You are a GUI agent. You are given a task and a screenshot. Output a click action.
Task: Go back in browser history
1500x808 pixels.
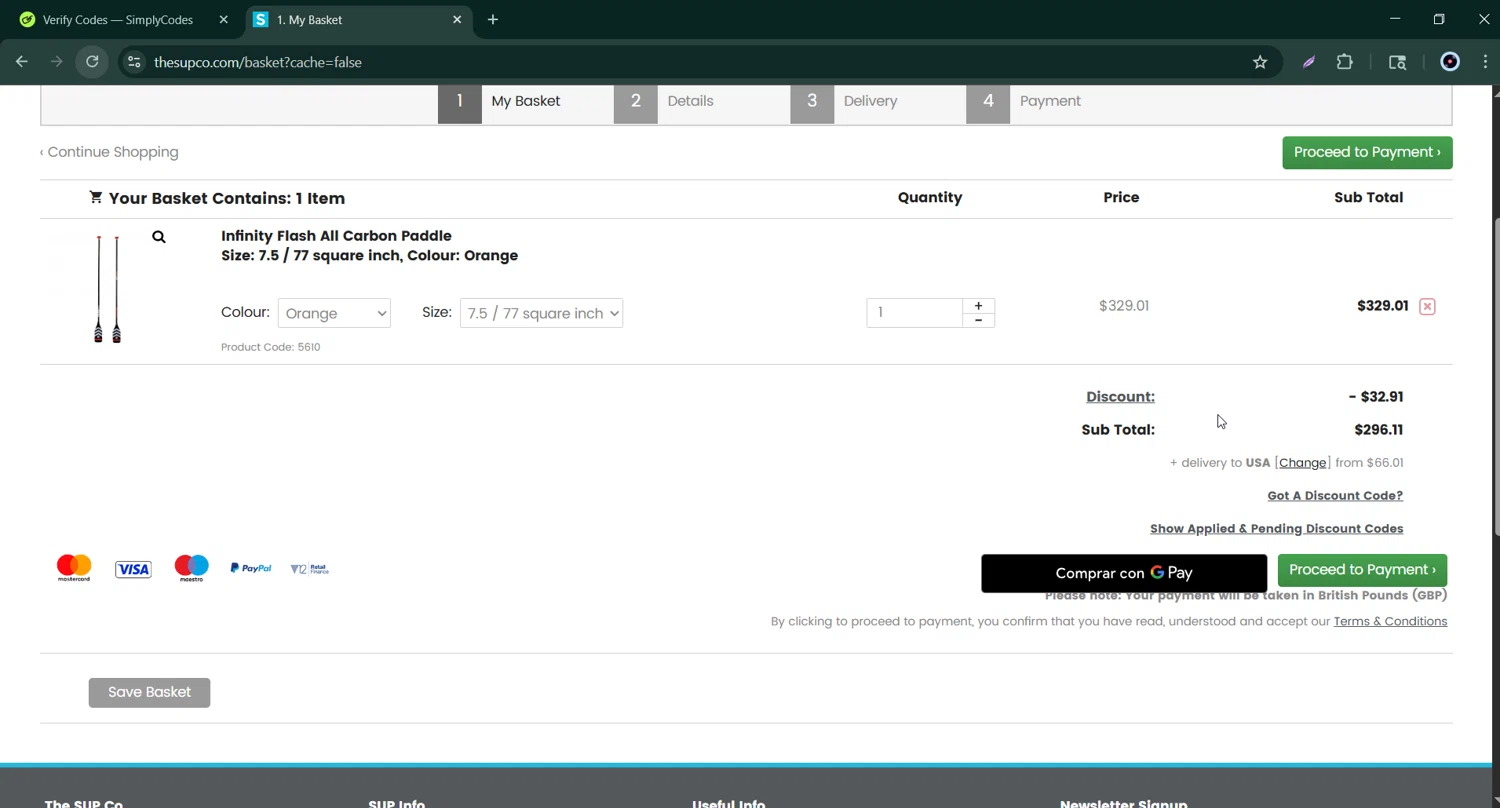click(22, 62)
